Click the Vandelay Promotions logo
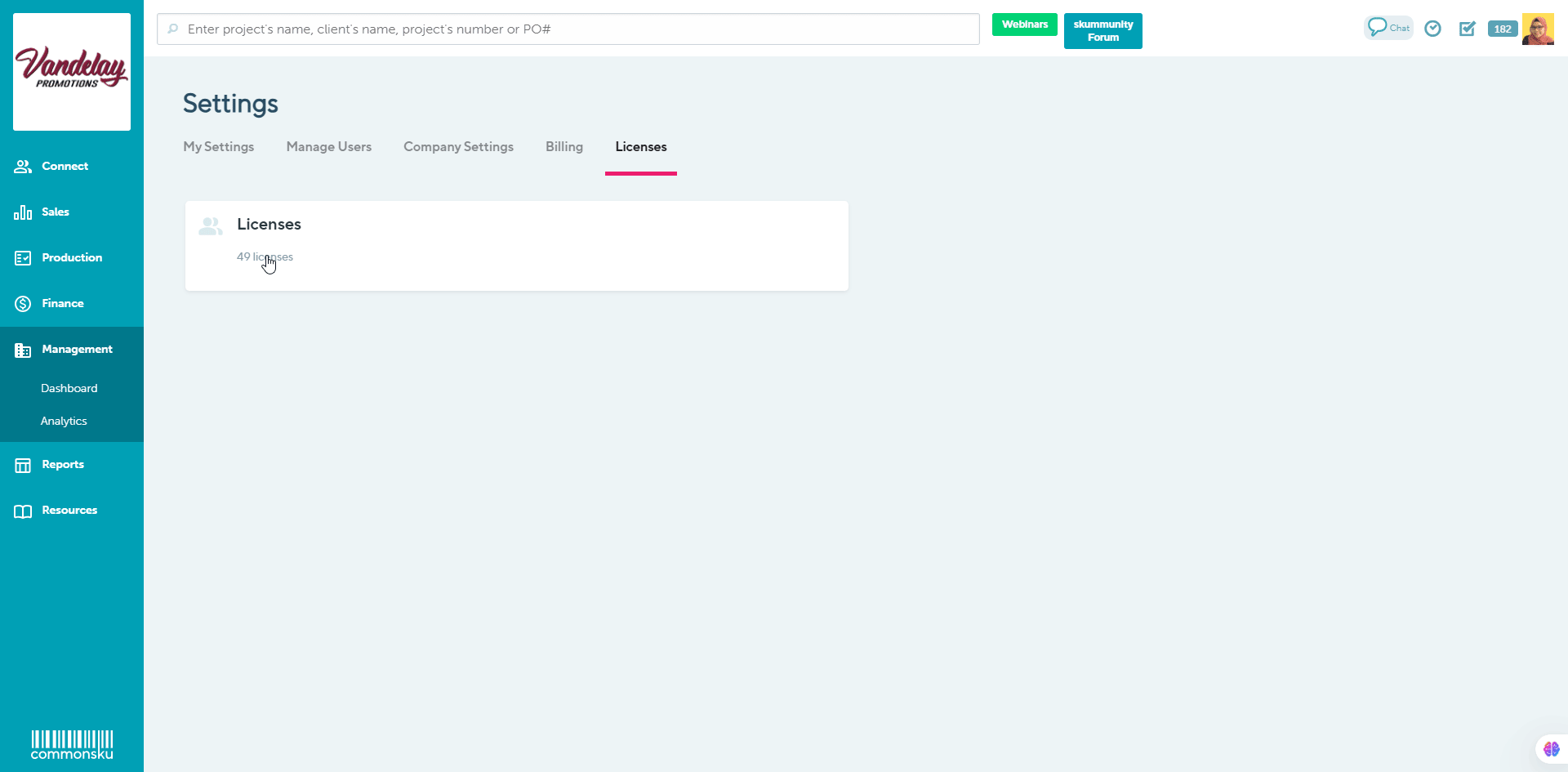The image size is (1568, 772). (x=72, y=71)
